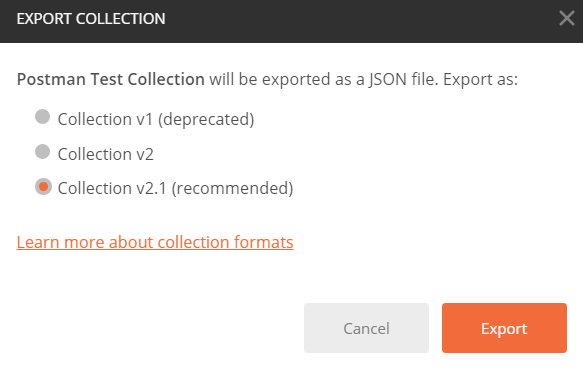The height and width of the screenshot is (370, 583).
Task: Click the "JSON file" words in the description
Action: pos(403,79)
